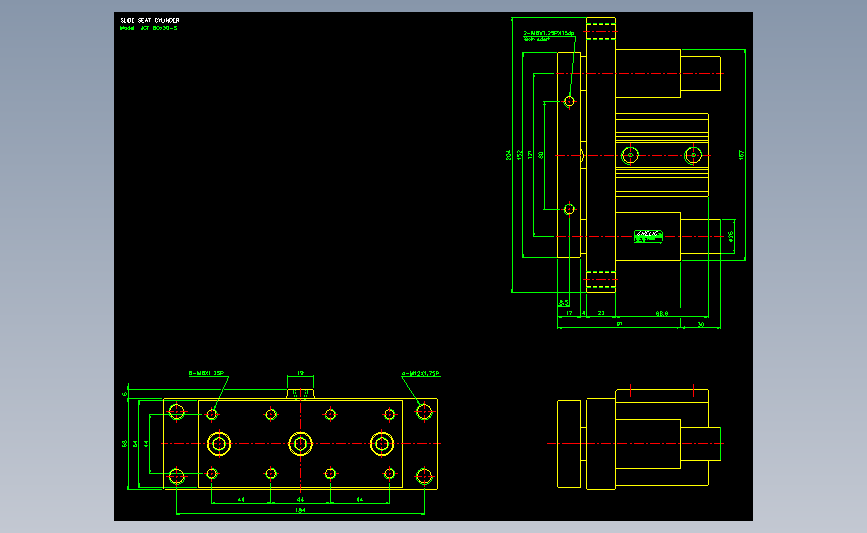Click the ø36 diameter dimension label
Screen dimensions: 867x533
click(730, 237)
